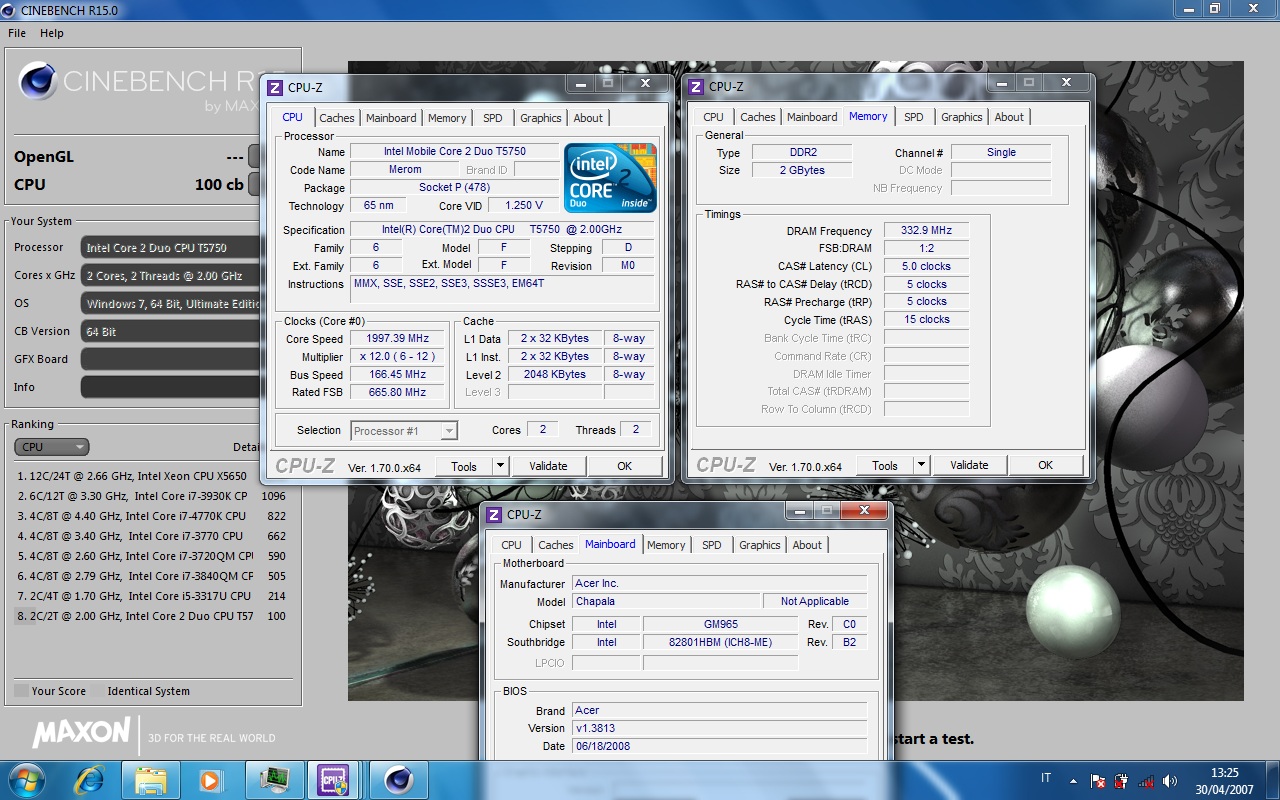The image size is (1280, 800).
Task: Click the Code Name value Merom
Action: [x=405, y=170]
